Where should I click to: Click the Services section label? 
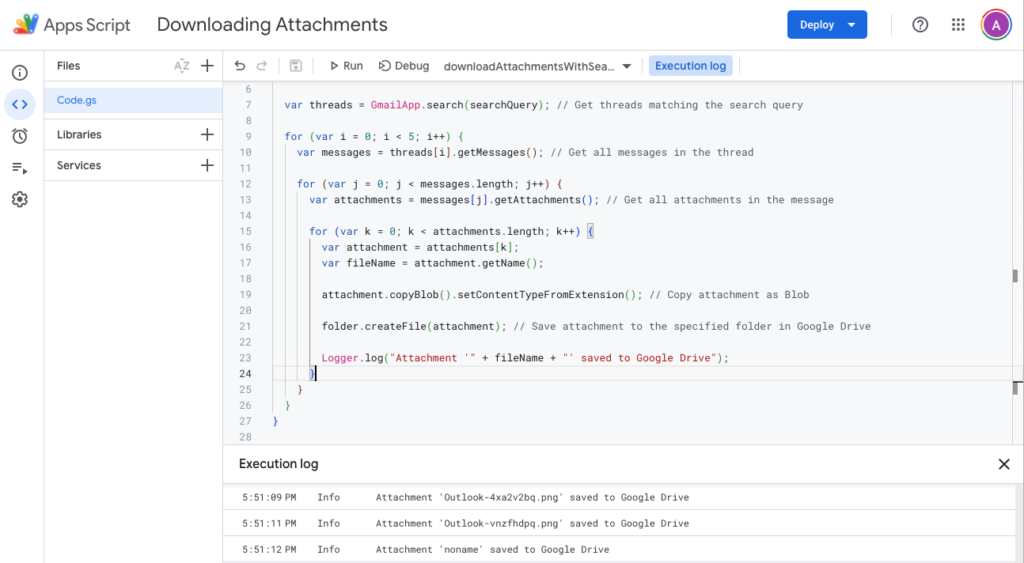click(x=79, y=165)
